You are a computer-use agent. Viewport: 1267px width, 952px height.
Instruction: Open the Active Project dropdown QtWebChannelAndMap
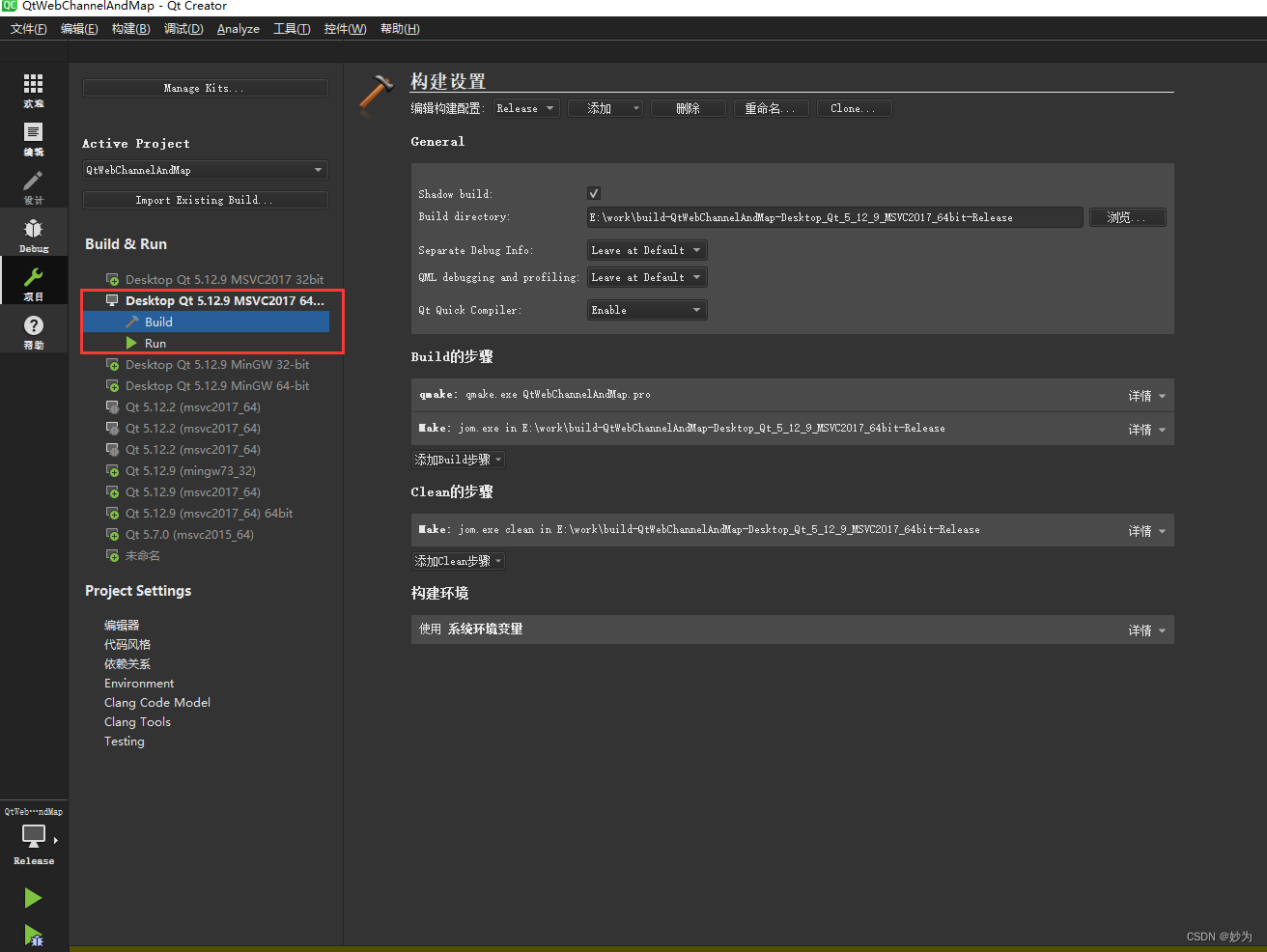(x=206, y=170)
